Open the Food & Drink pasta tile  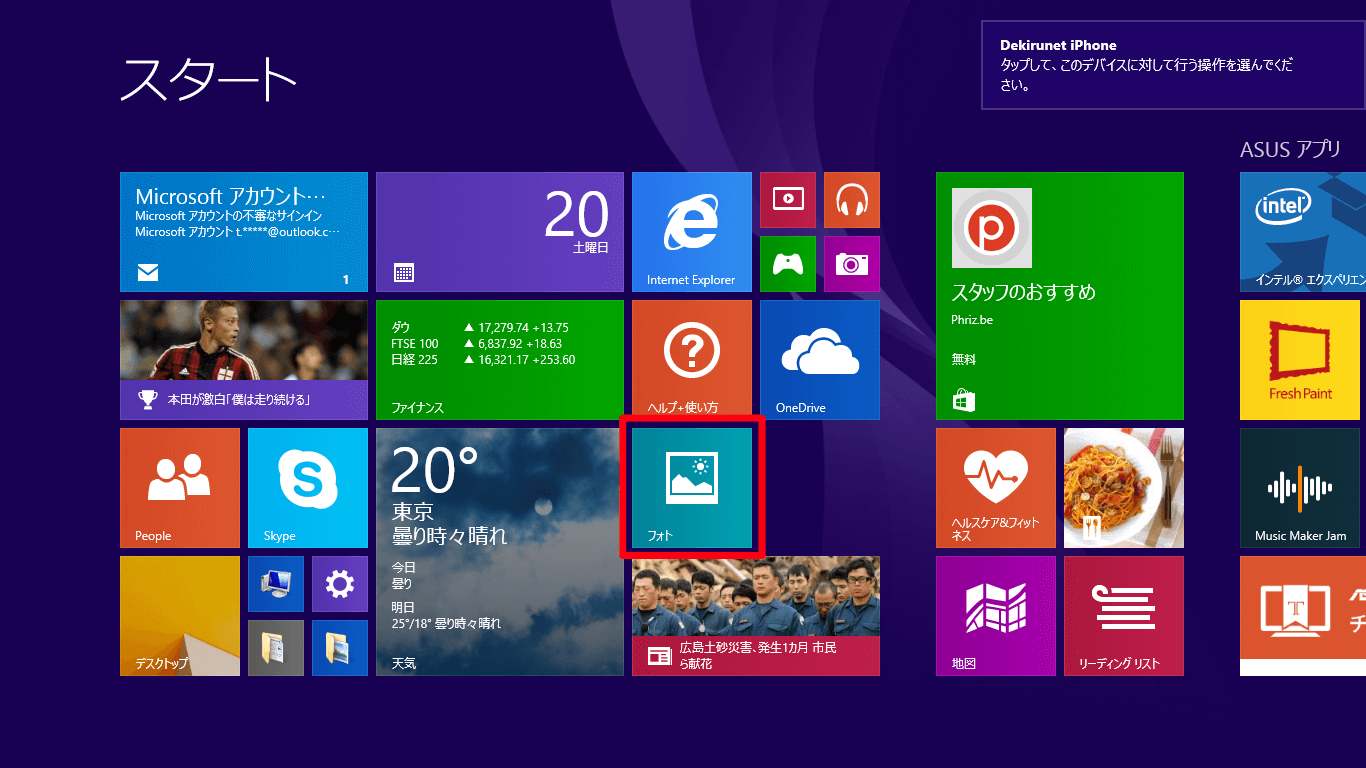pos(1124,488)
